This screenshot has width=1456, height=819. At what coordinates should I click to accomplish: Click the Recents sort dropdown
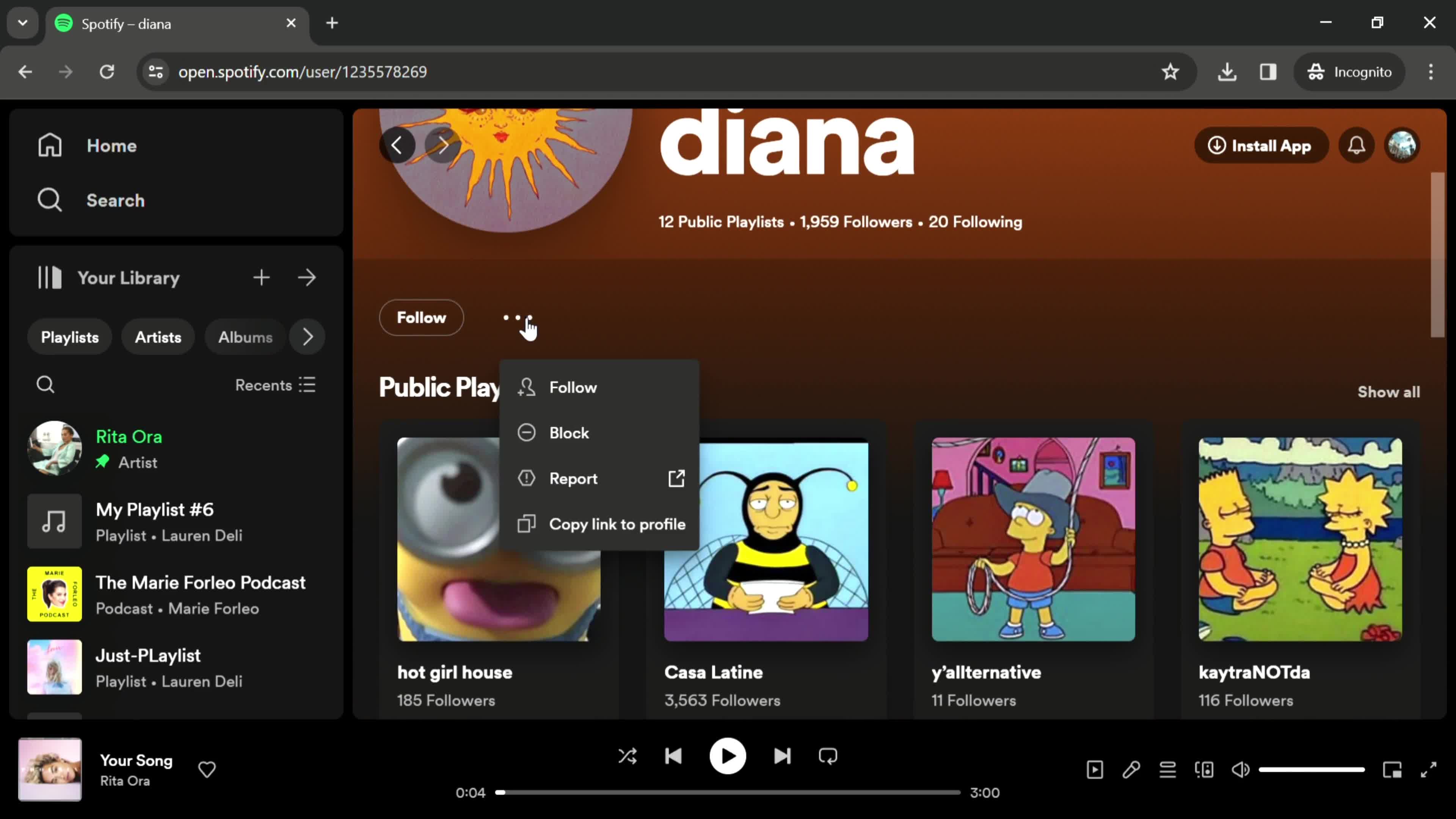[275, 385]
